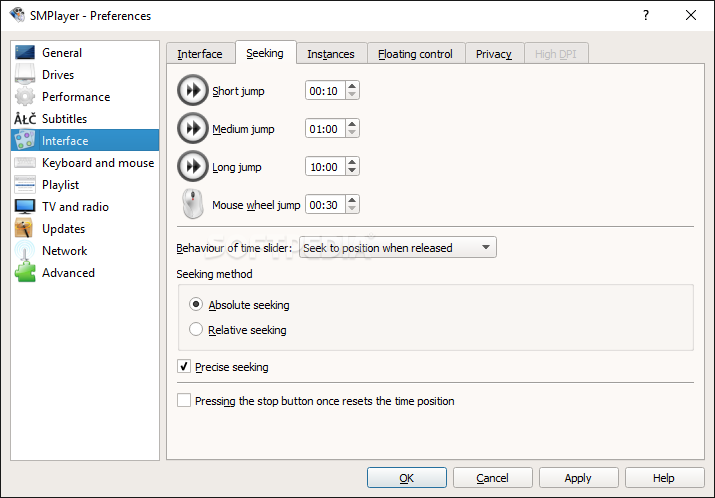Switch to the Interface tab
715x498 pixels.
[200, 54]
